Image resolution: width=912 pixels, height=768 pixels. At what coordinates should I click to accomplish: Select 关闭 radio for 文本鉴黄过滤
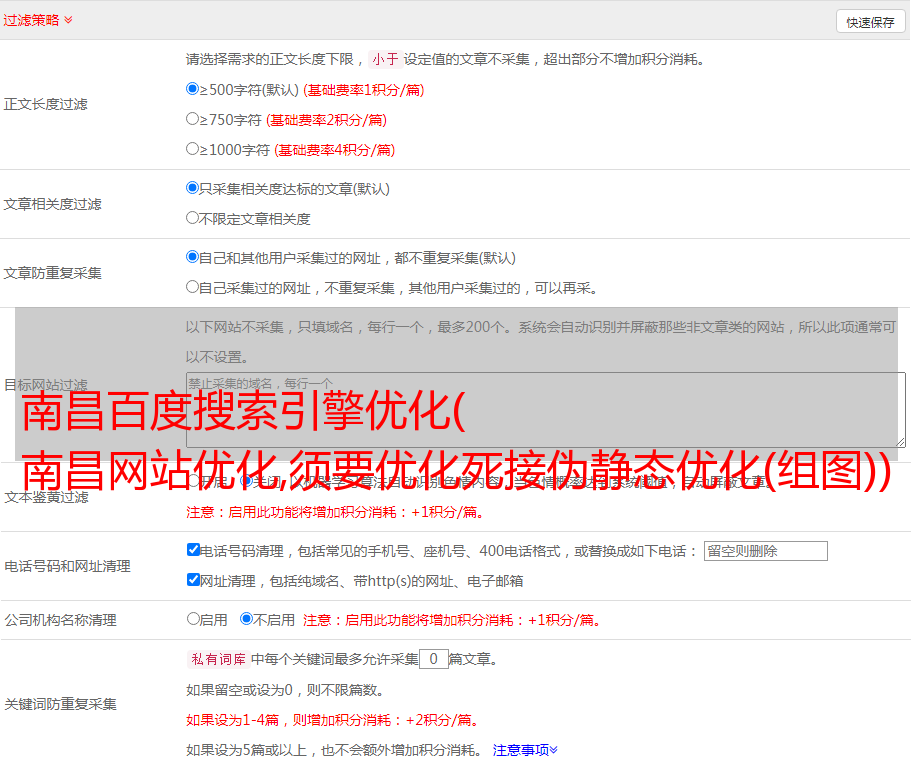point(246,481)
